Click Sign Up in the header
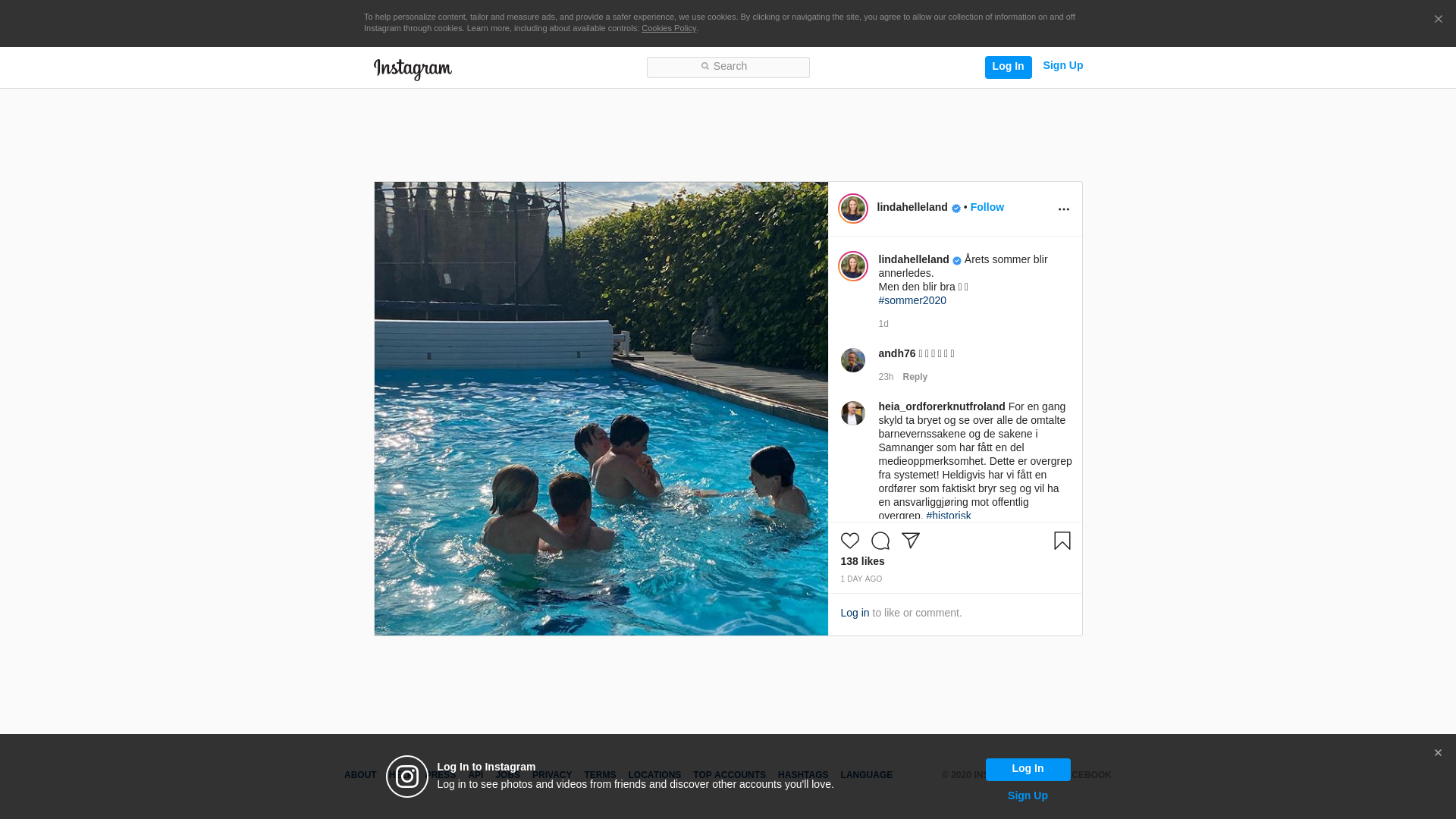Screen dimensions: 1456x819 point(1062,65)
